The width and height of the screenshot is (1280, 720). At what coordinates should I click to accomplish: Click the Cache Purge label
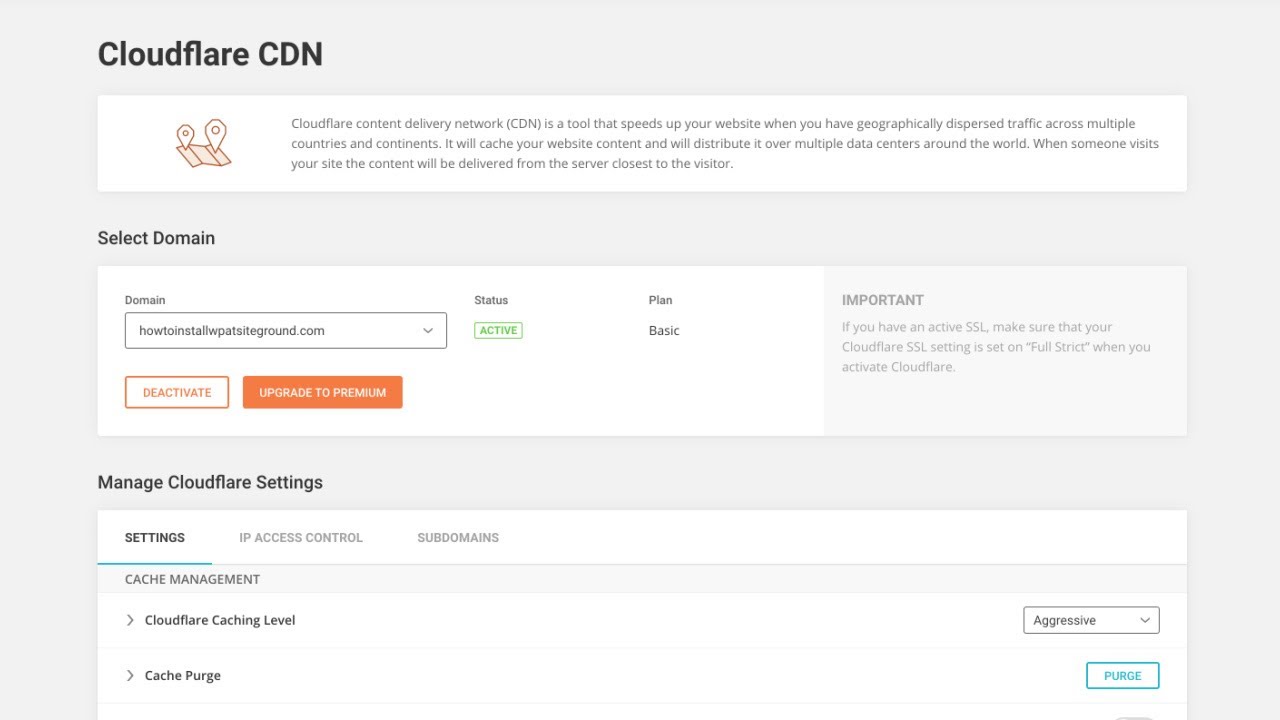coord(183,676)
